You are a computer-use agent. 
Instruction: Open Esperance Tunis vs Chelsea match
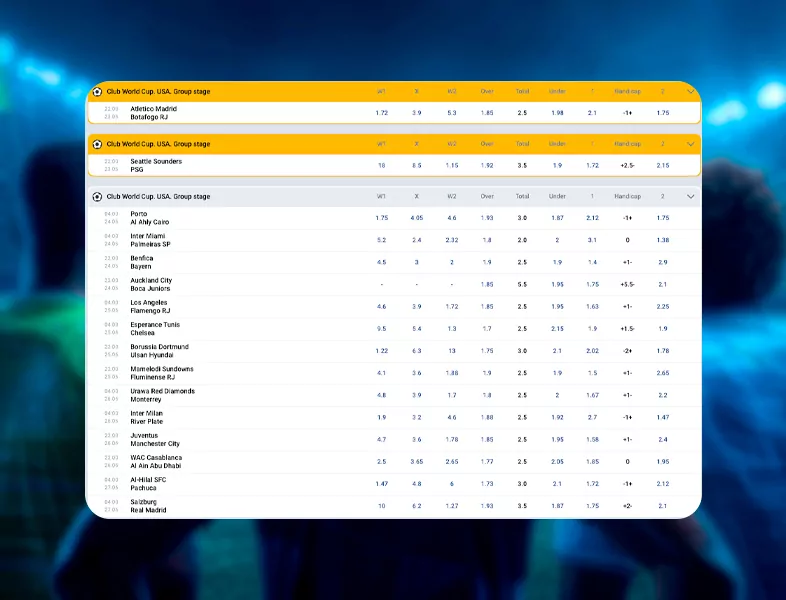tap(155, 329)
